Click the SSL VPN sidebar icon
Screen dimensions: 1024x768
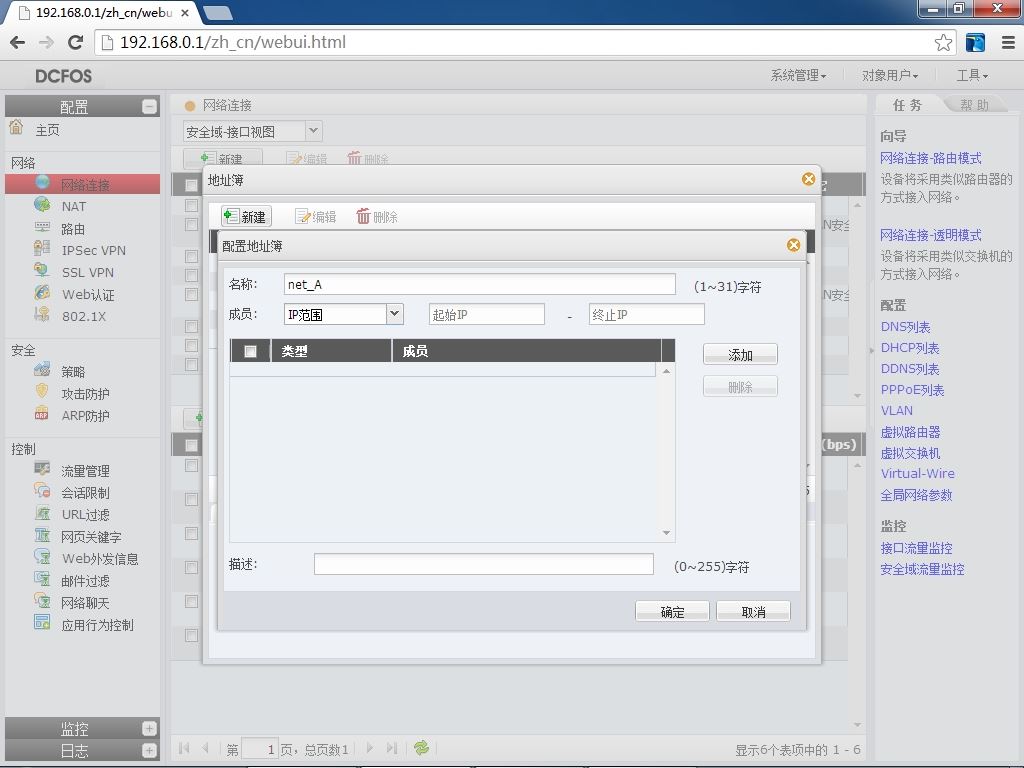(x=42, y=271)
